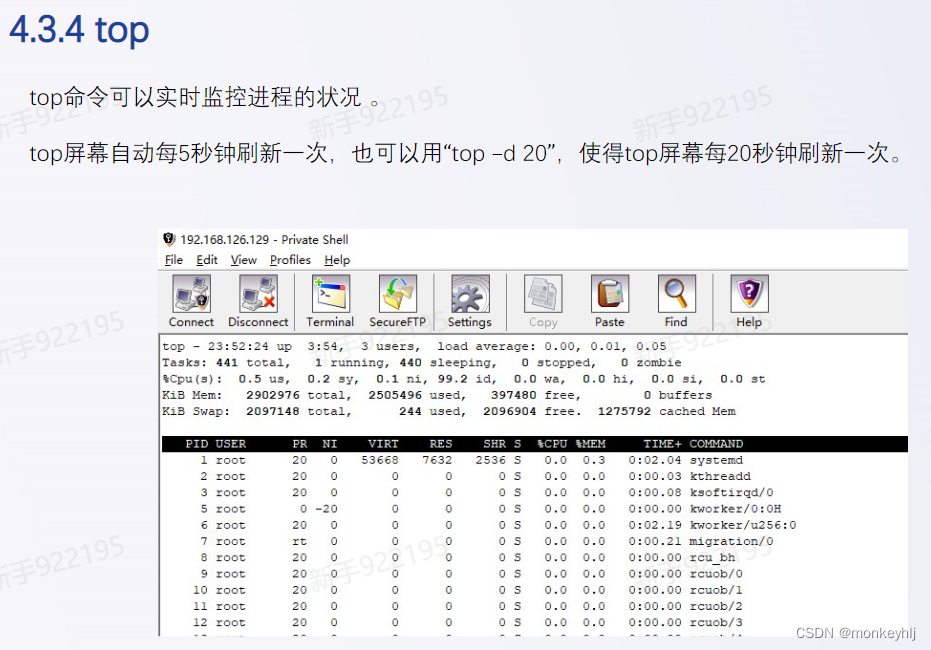
Task: Open the File menu
Action: (173, 259)
